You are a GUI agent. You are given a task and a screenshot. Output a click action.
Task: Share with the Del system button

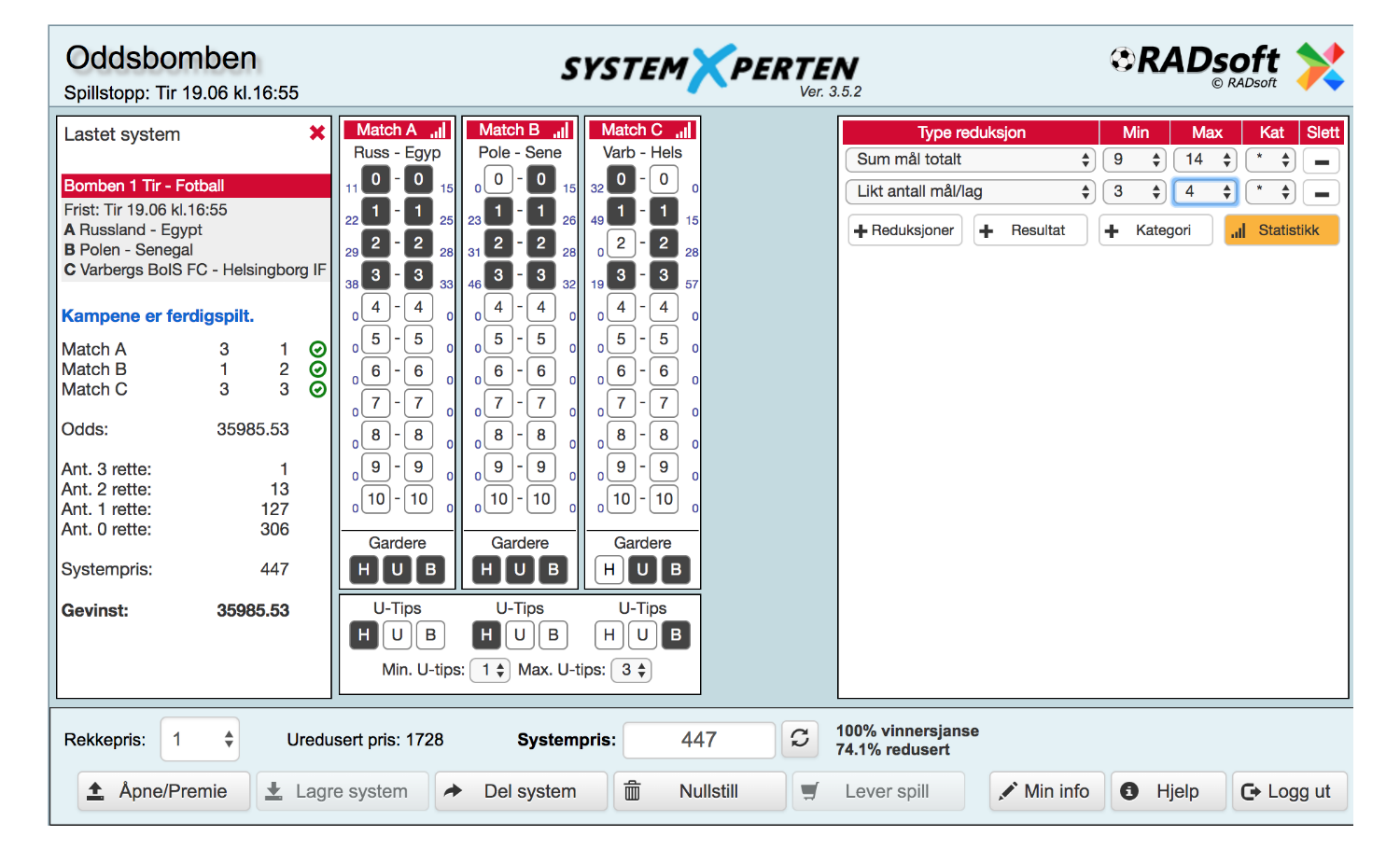coord(521,791)
